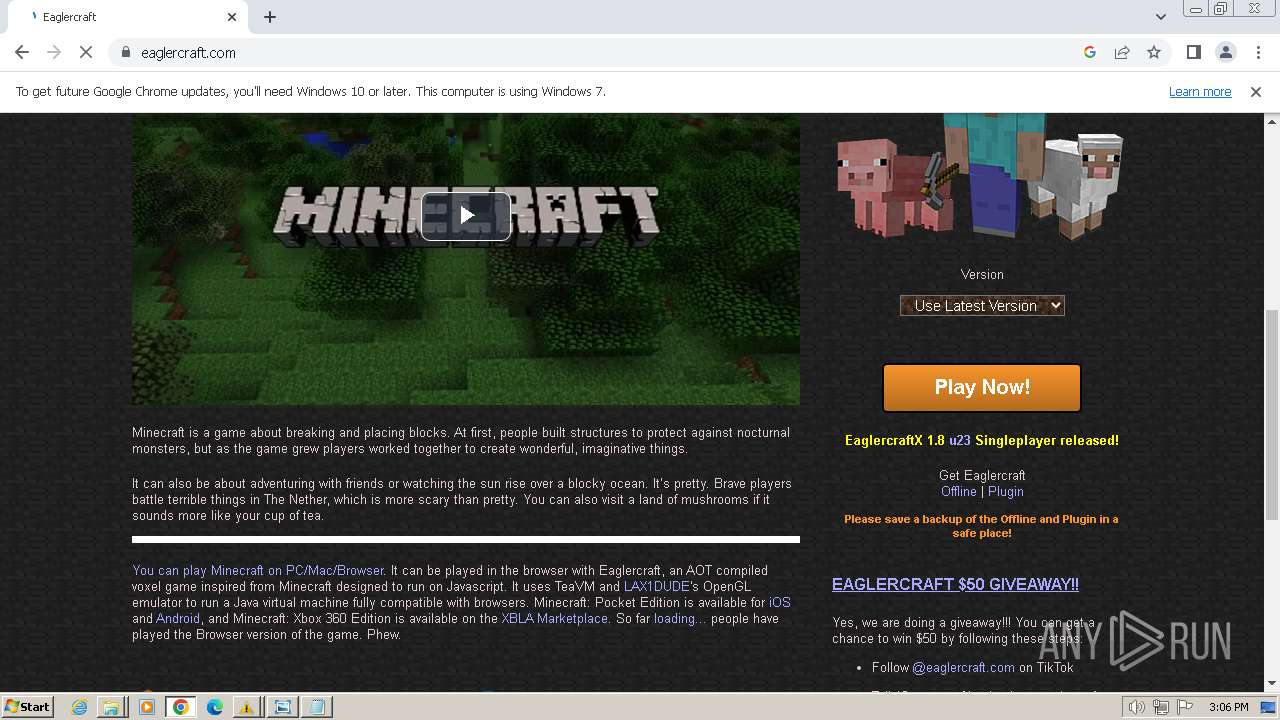Click the Minecraft characters artwork image

click(x=980, y=177)
